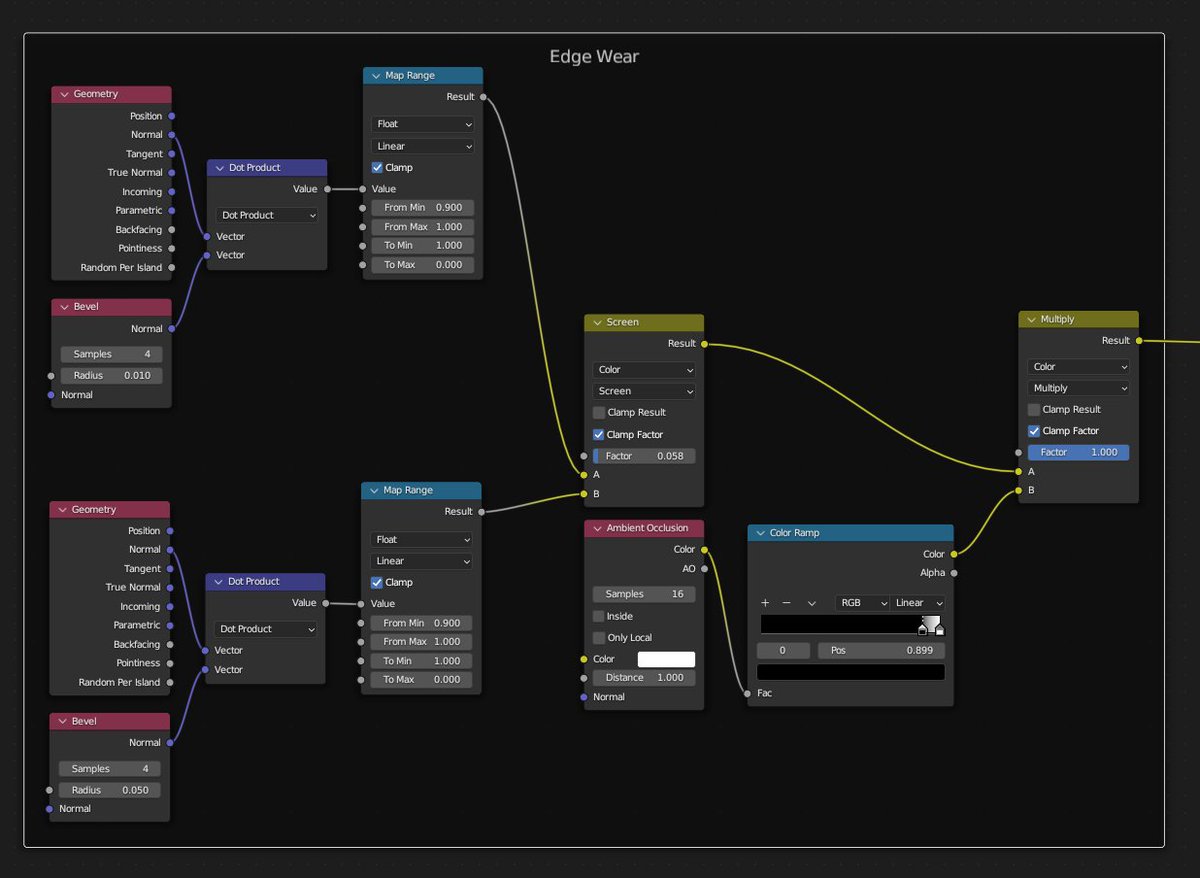Open Screen blend mode dropdown
This screenshot has height=878, width=1200.
point(644,391)
